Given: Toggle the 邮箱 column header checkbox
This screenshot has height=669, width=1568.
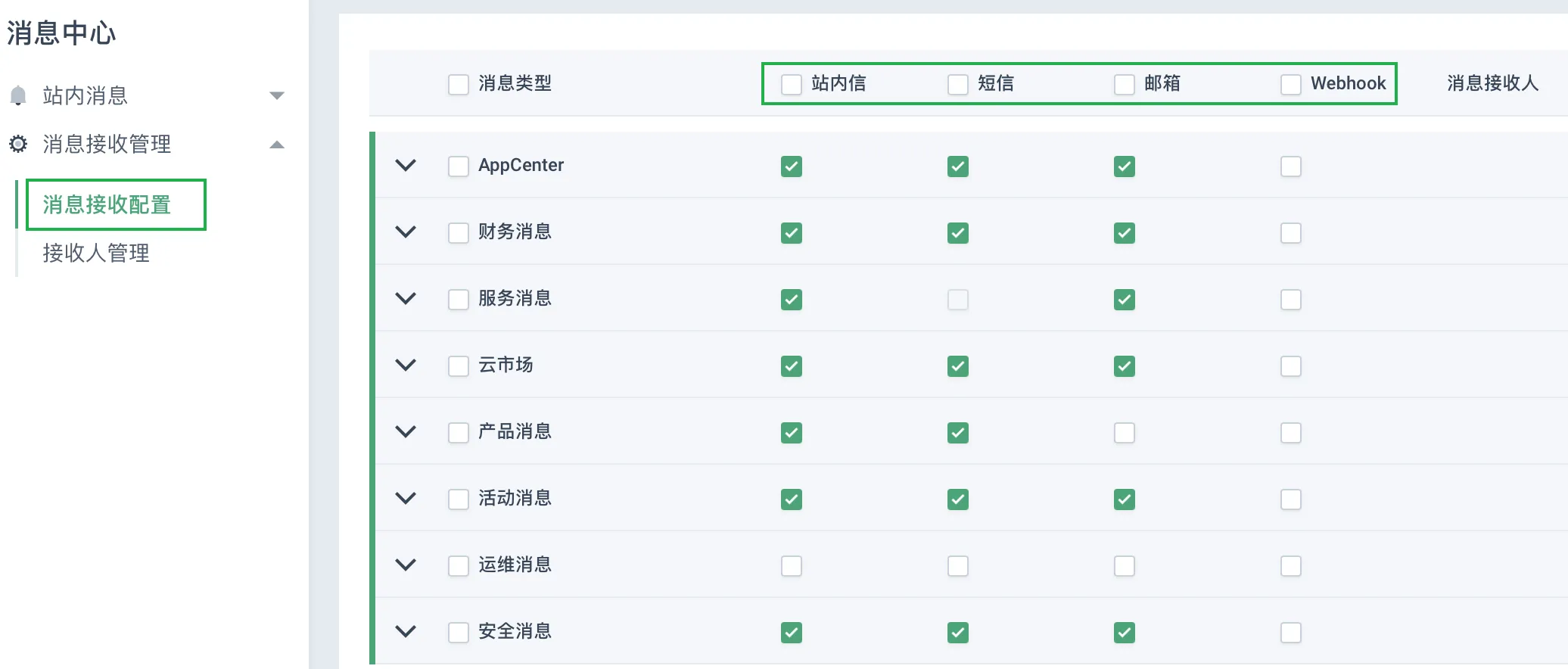Looking at the screenshot, I should pyautogui.click(x=1125, y=84).
